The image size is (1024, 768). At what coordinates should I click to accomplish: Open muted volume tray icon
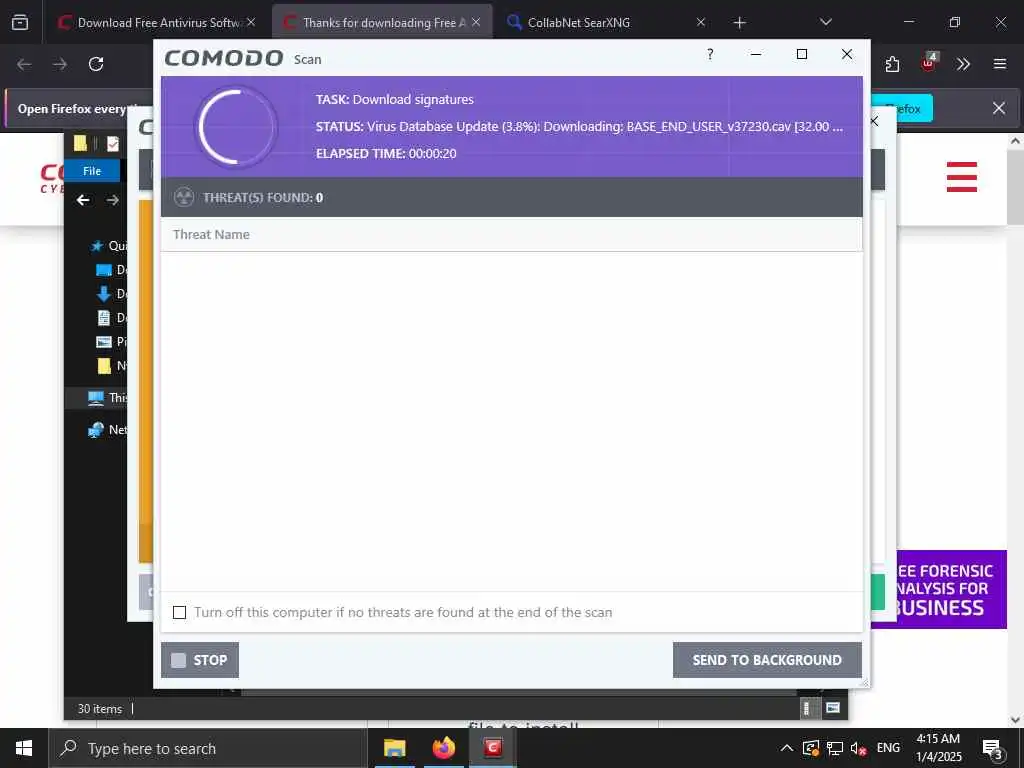point(858,748)
